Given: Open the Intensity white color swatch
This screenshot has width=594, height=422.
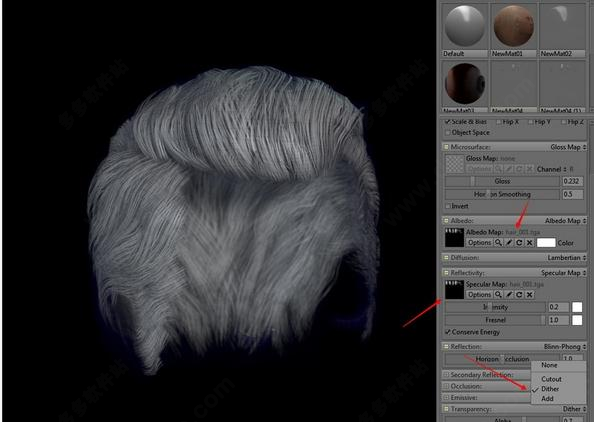Looking at the screenshot, I should pos(577,307).
